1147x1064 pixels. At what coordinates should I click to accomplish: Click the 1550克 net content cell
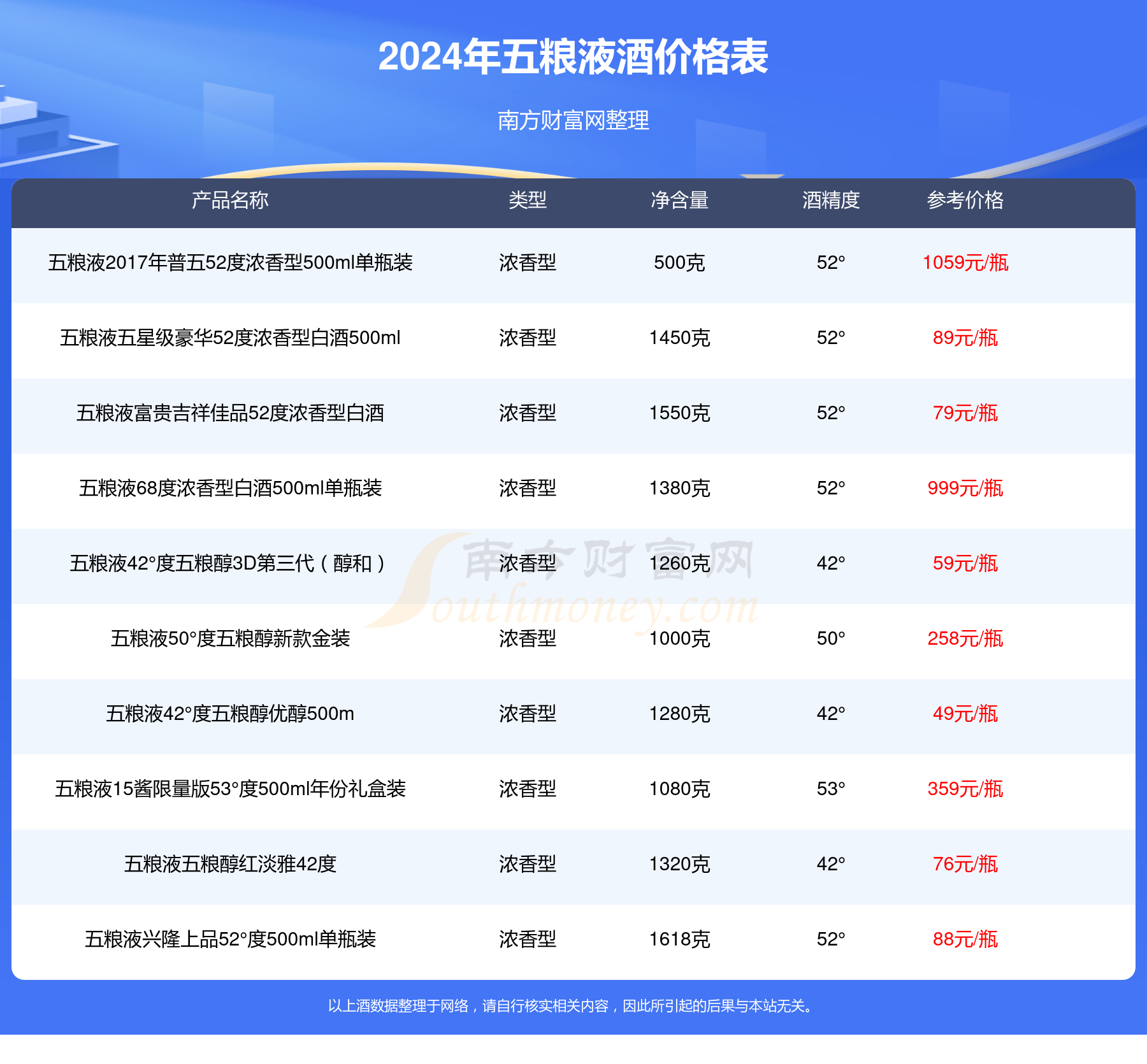click(679, 413)
